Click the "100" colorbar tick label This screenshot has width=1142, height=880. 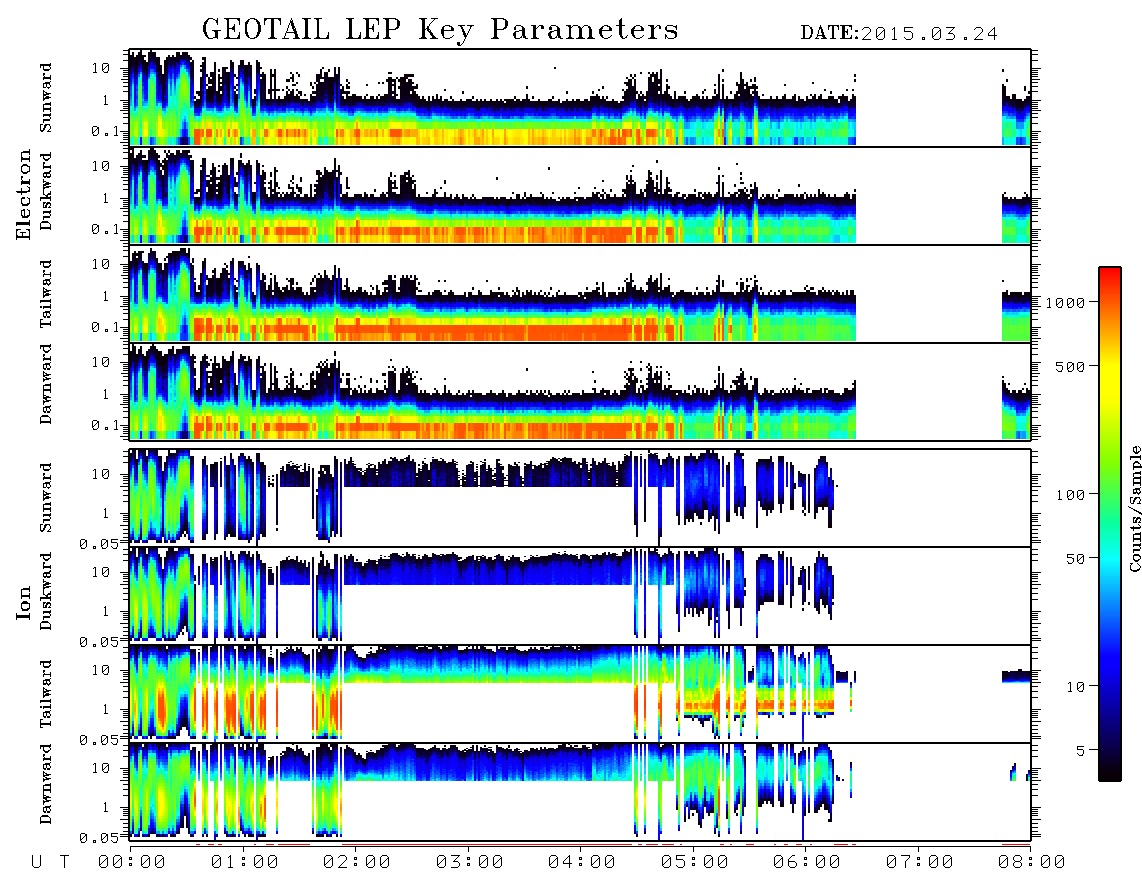[1071, 495]
